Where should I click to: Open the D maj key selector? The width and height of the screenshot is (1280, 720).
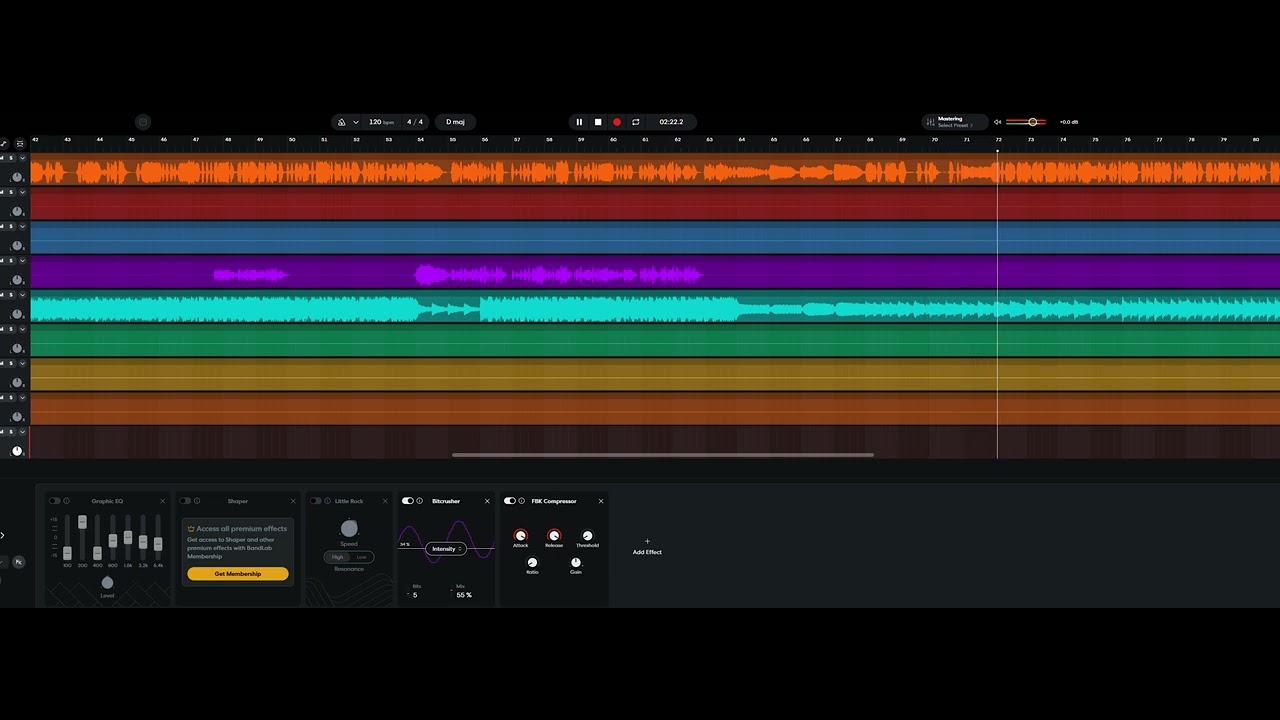pyautogui.click(x=455, y=122)
